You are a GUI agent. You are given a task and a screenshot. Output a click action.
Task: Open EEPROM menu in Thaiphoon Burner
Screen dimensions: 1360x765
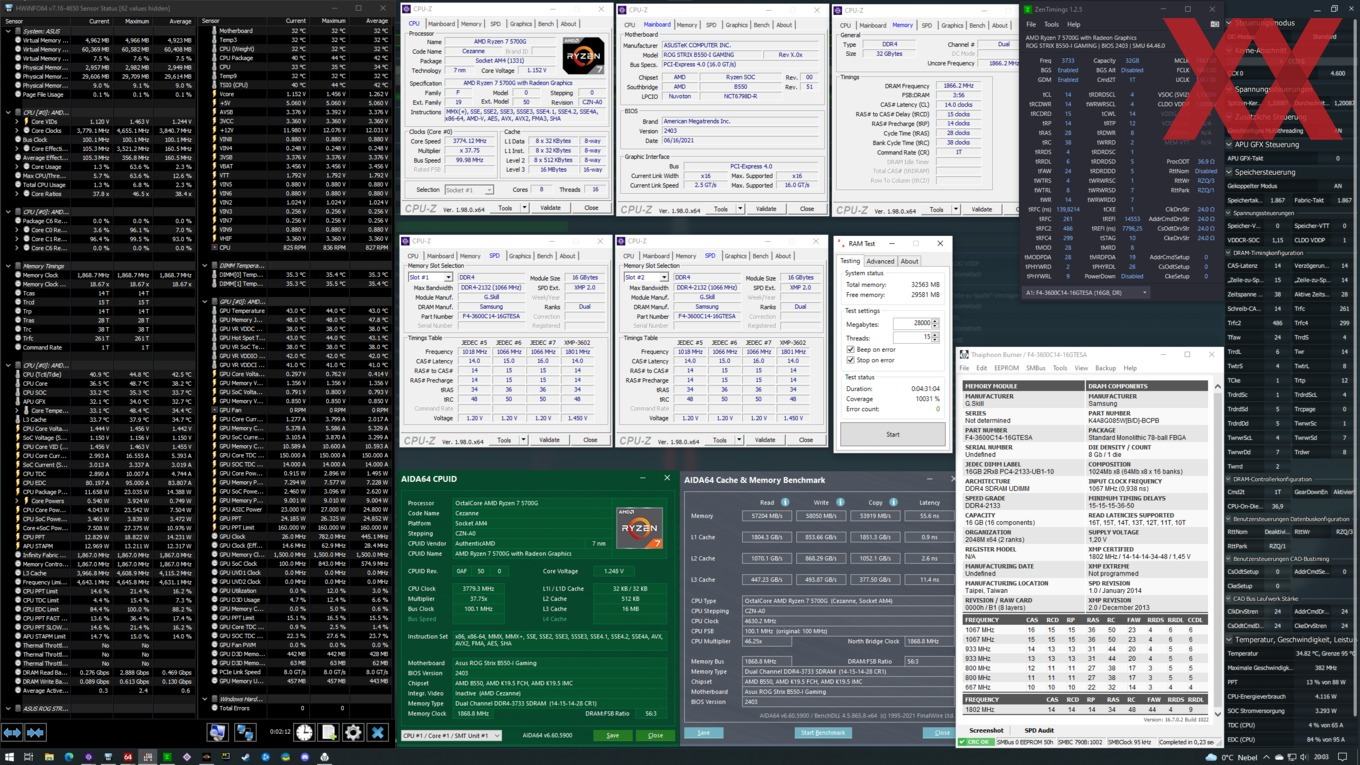click(x=1006, y=368)
